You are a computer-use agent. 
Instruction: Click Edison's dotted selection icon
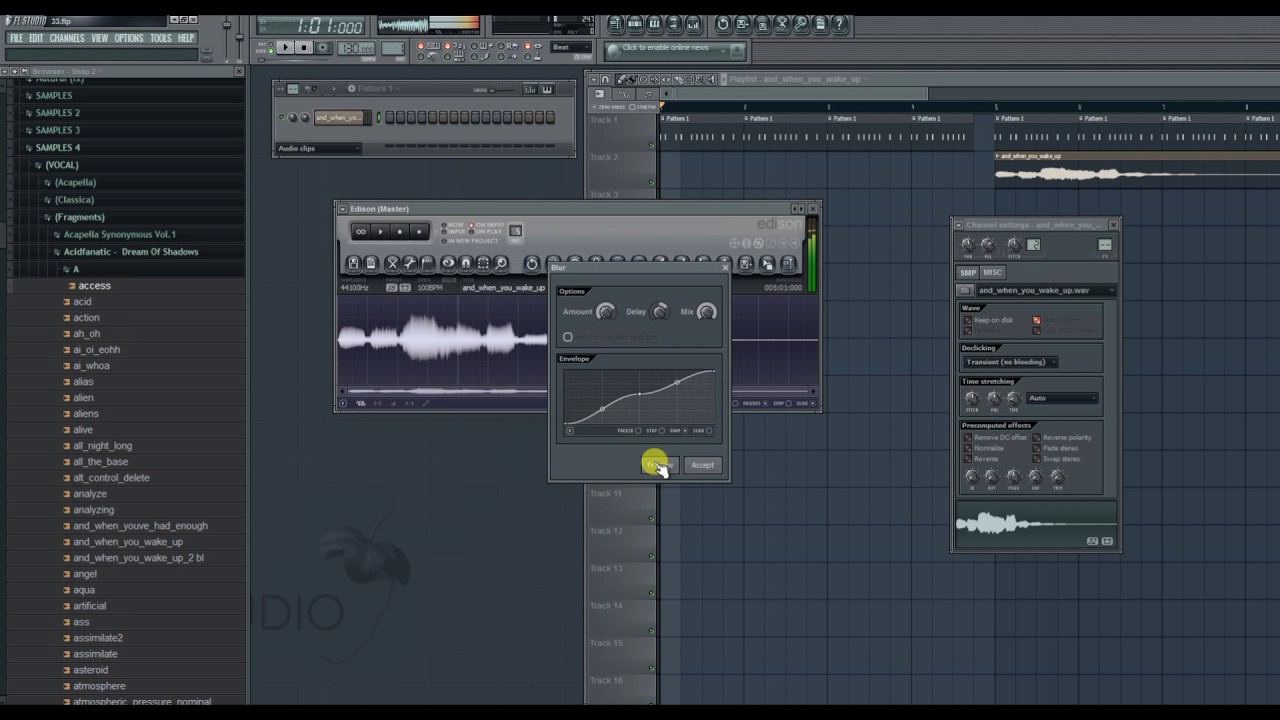click(483, 263)
